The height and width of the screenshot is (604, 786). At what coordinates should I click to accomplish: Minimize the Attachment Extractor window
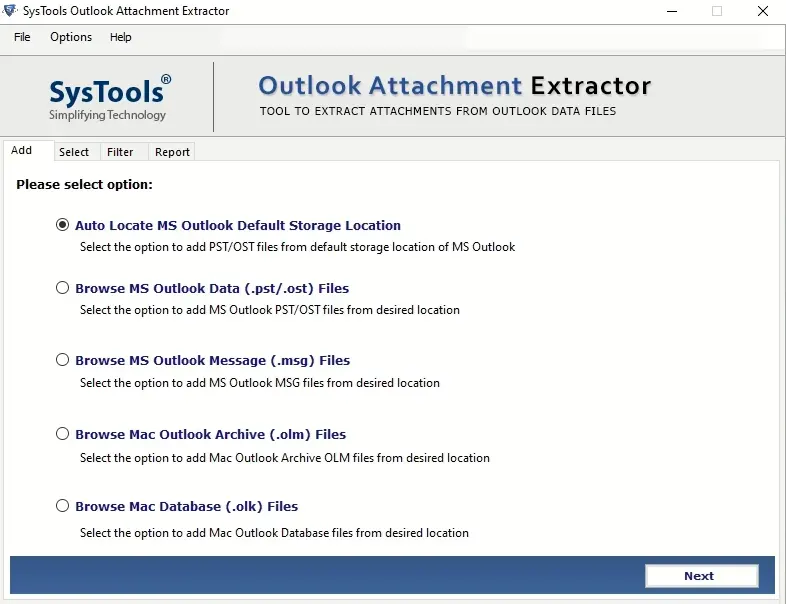672,11
